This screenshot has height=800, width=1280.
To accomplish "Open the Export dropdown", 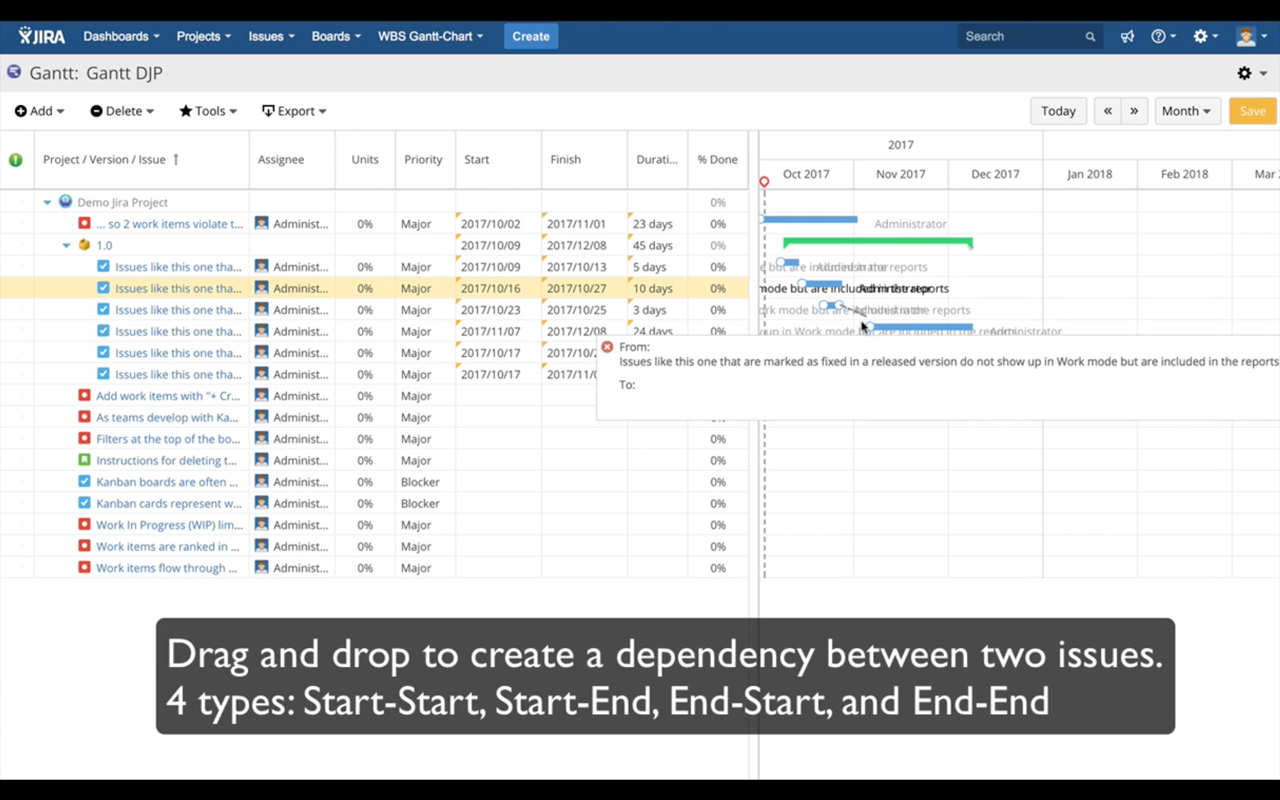I will pos(294,111).
